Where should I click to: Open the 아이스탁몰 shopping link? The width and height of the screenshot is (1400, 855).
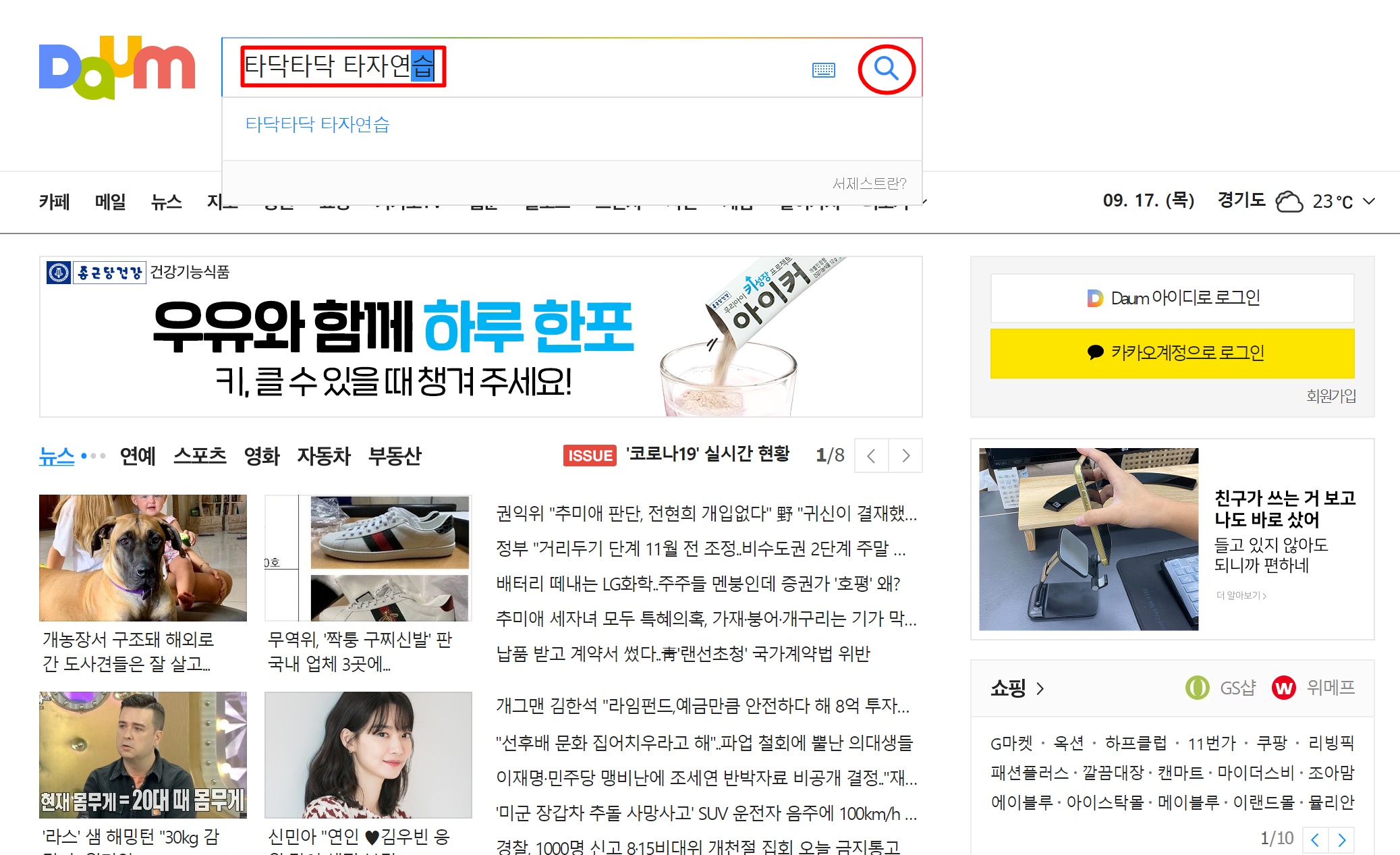pyautogui.click(x=1105, y=802)
